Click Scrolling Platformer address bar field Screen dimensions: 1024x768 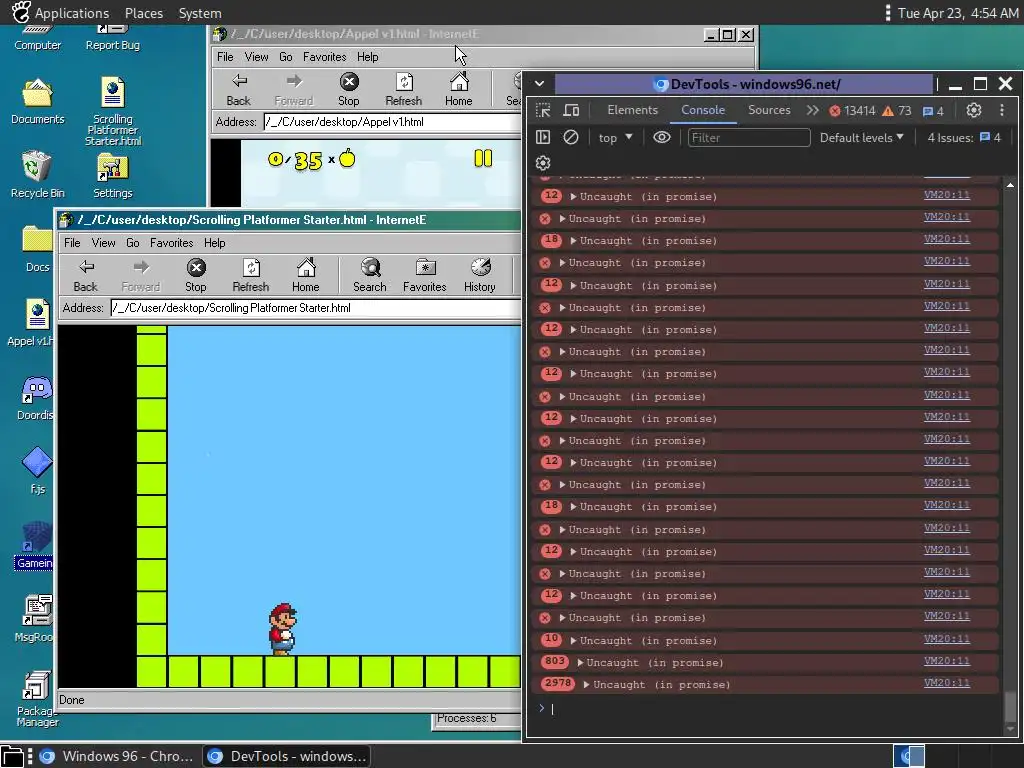[315, 308]
